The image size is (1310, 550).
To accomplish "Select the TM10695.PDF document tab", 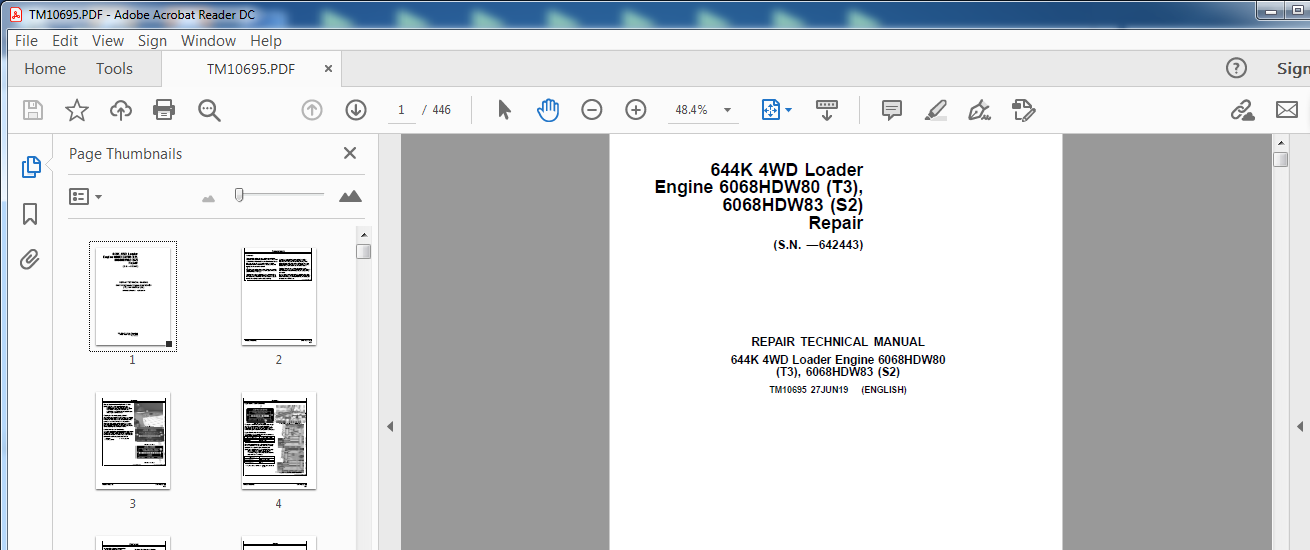I will (250, 69).
